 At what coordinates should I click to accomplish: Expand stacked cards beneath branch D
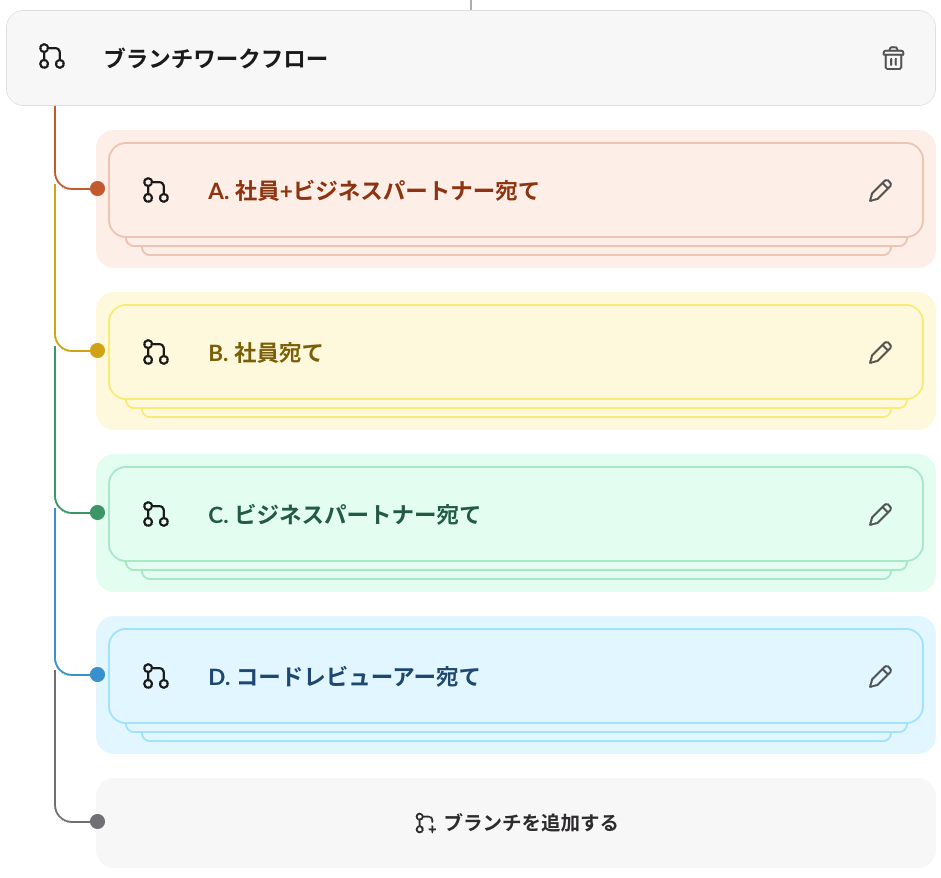point(516,734)
